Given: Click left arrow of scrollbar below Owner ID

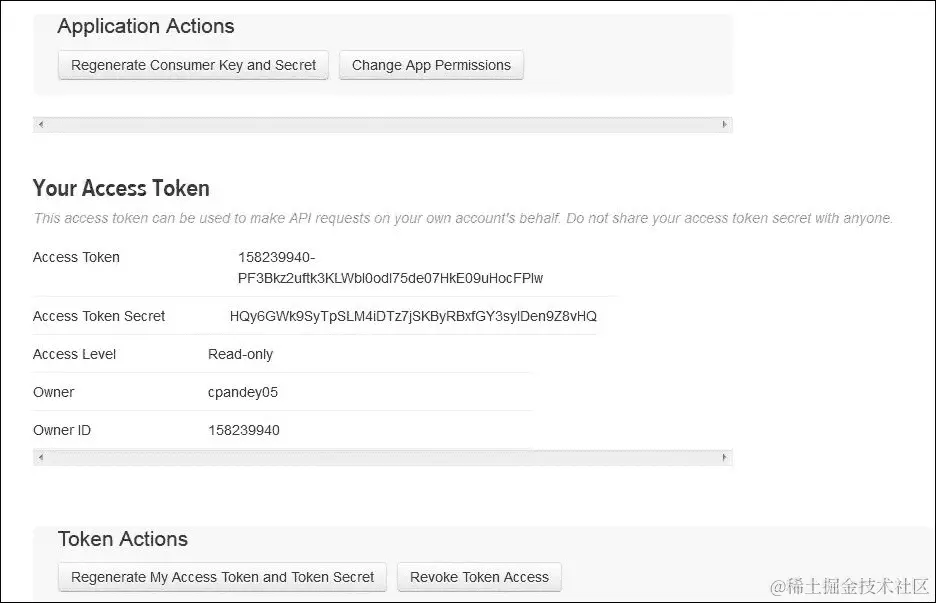Looking at the screenshot, I should pos(40,458).
